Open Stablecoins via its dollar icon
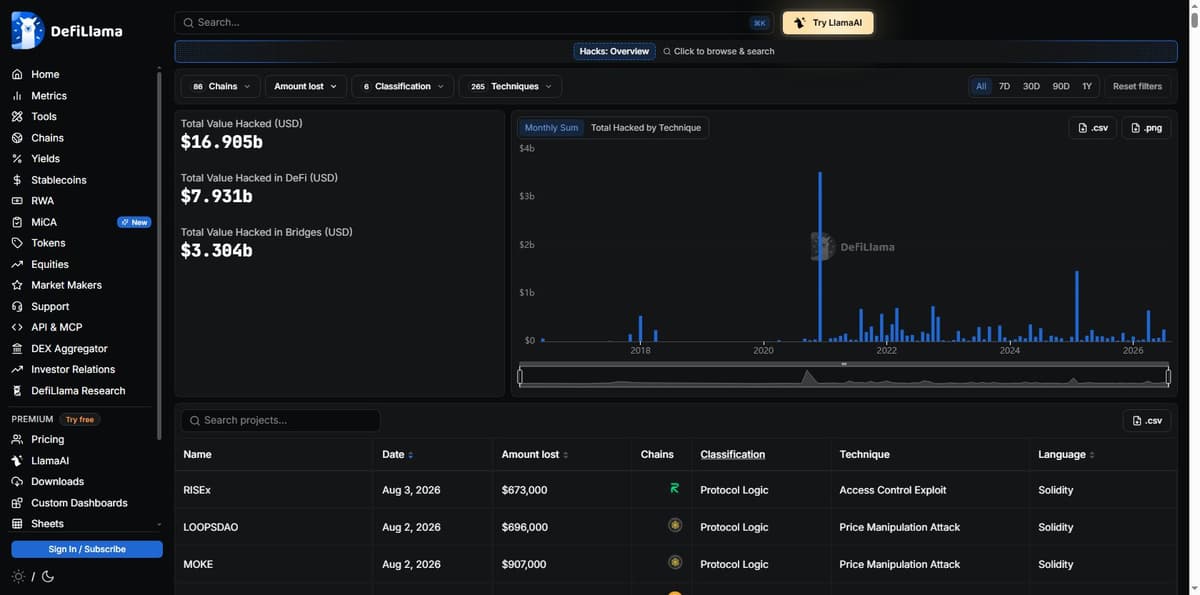Viewport: 1200px width, 595px height. [x=17, y=180]
